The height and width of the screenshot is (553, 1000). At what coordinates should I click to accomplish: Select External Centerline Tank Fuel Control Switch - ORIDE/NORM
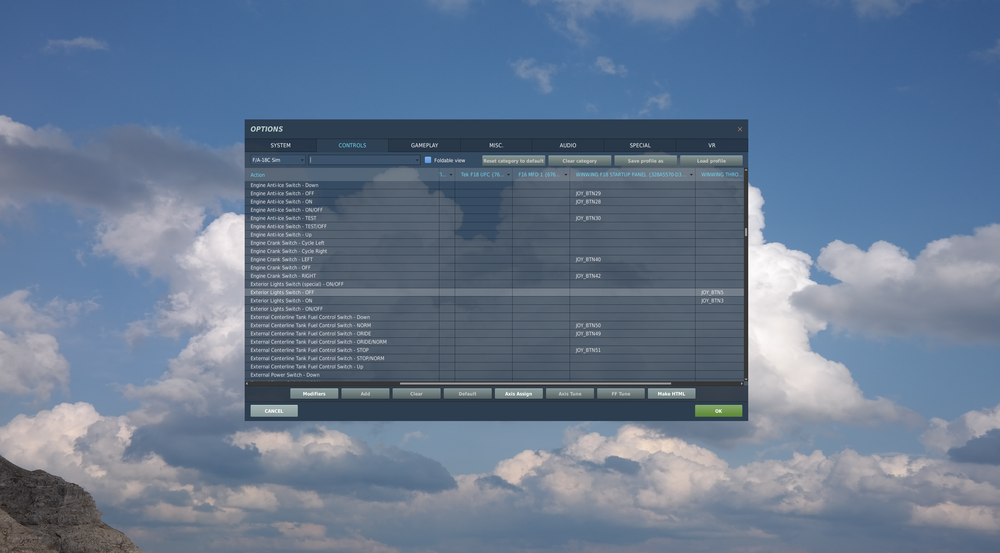pyautogui.click(x=495, y=342)
